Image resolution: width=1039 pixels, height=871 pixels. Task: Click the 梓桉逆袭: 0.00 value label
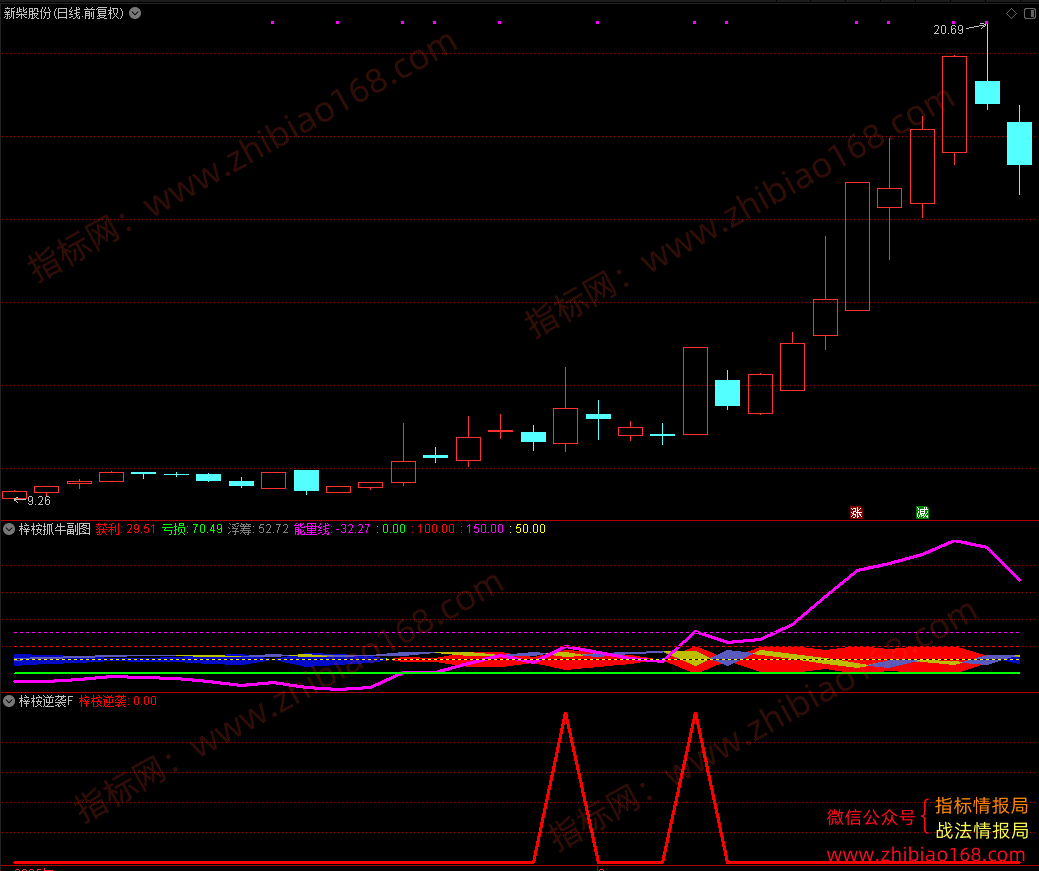118,701
